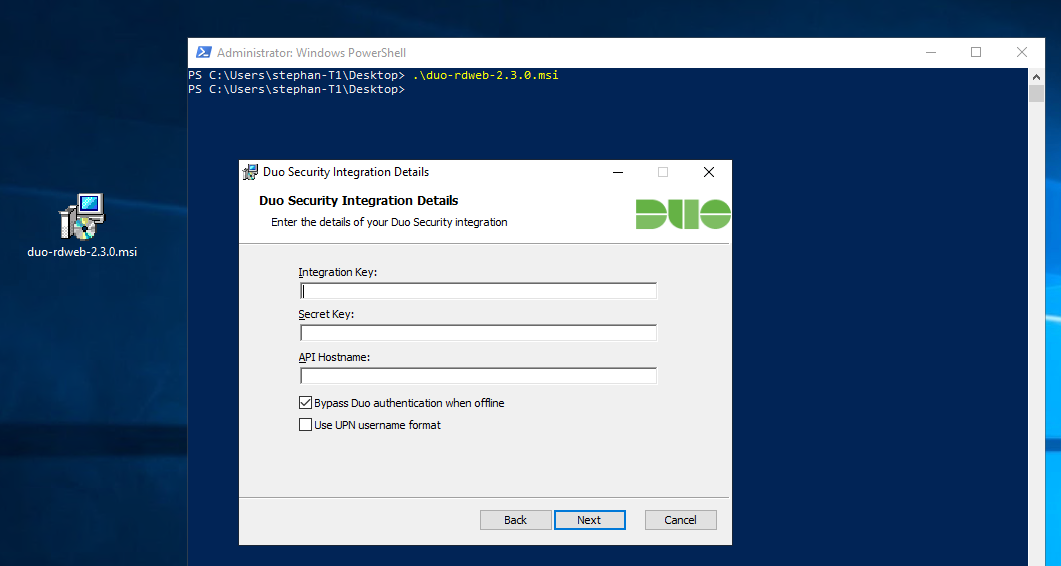Close the Duo Security Integration dialog
This screenshot has height=566, width=1061.
coord(708,172)
